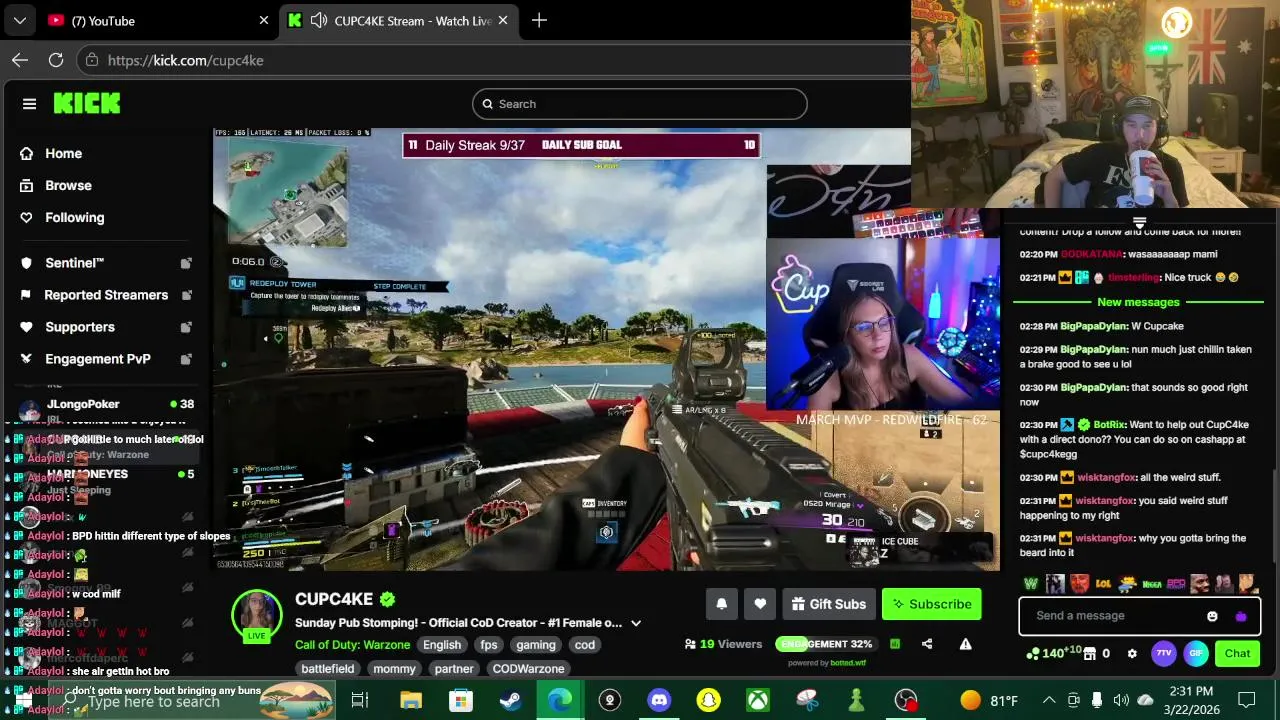Click the CUPC4KE verified badge
The height and width of the screenshot is (720, 1280).
point(388,600)
